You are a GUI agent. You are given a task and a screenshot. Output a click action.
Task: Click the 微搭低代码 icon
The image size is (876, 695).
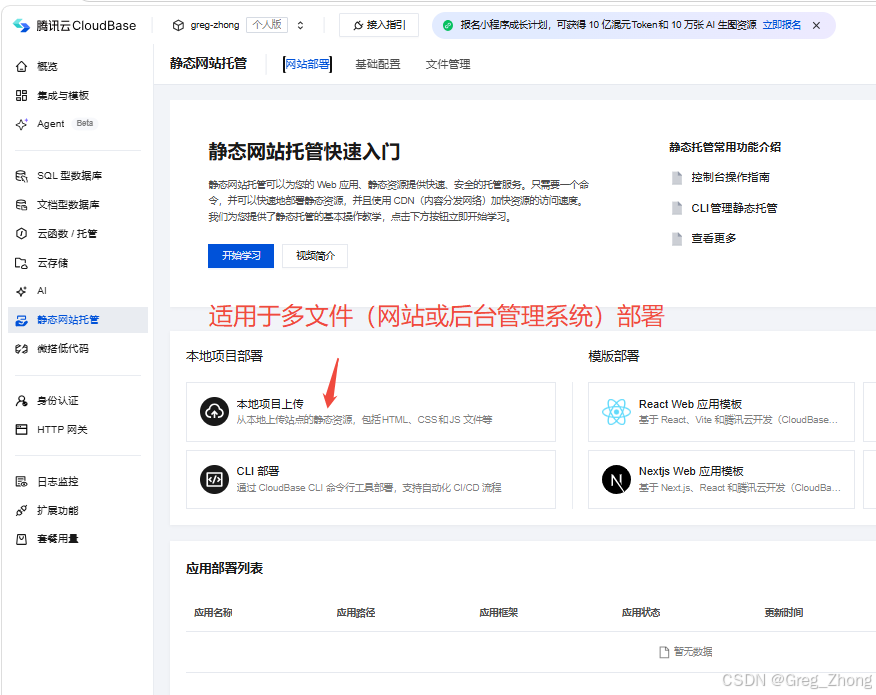click(21, 349)
